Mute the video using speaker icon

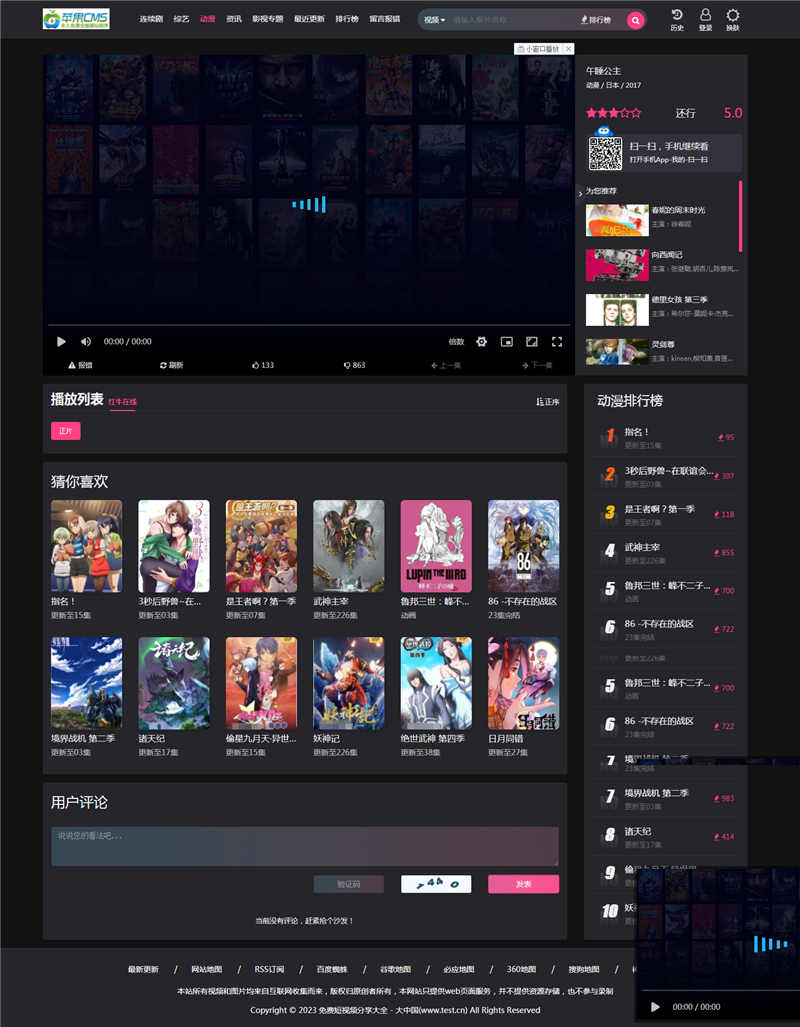pos(86,342)
